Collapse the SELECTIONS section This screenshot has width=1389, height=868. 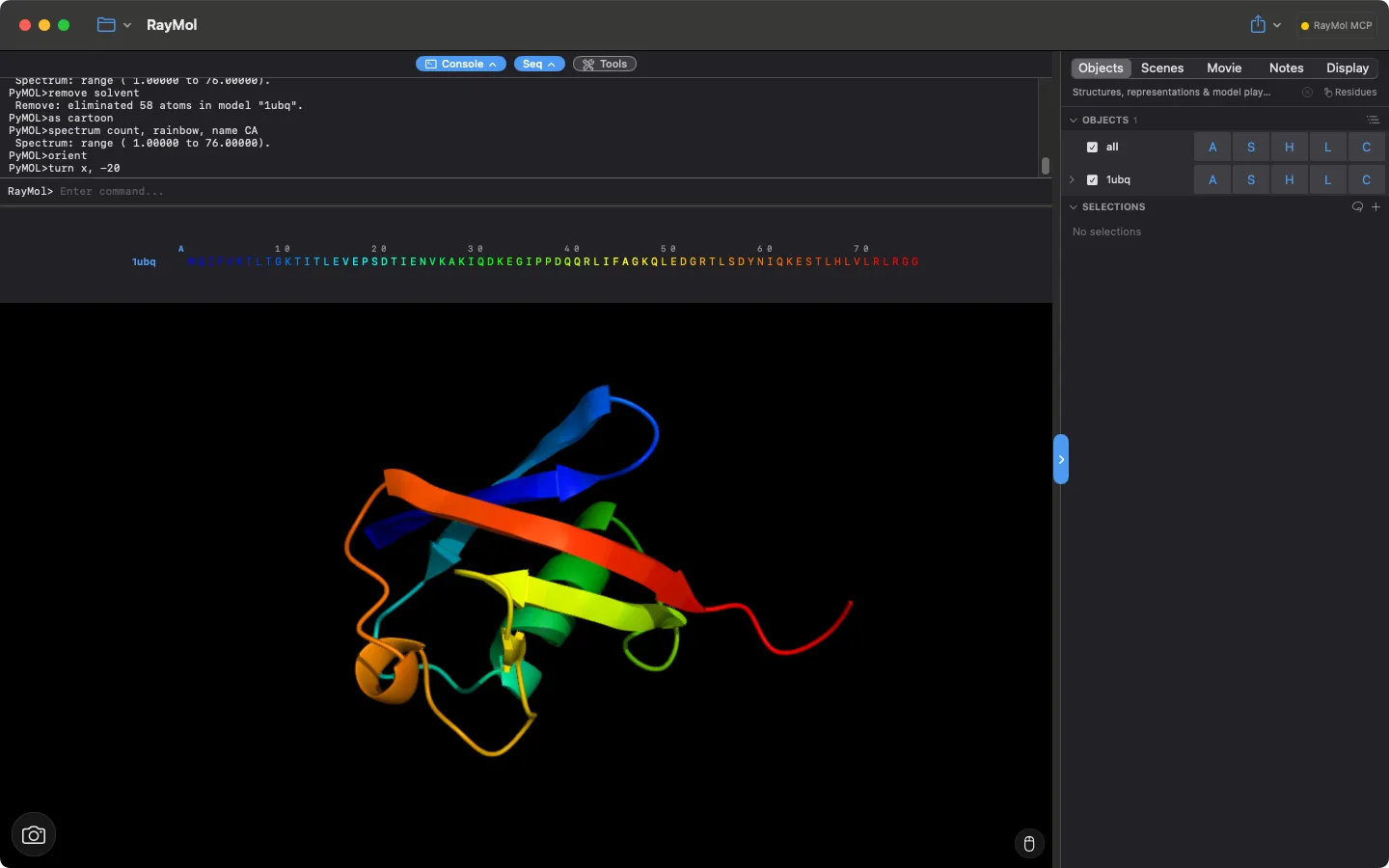point(1074,206)
